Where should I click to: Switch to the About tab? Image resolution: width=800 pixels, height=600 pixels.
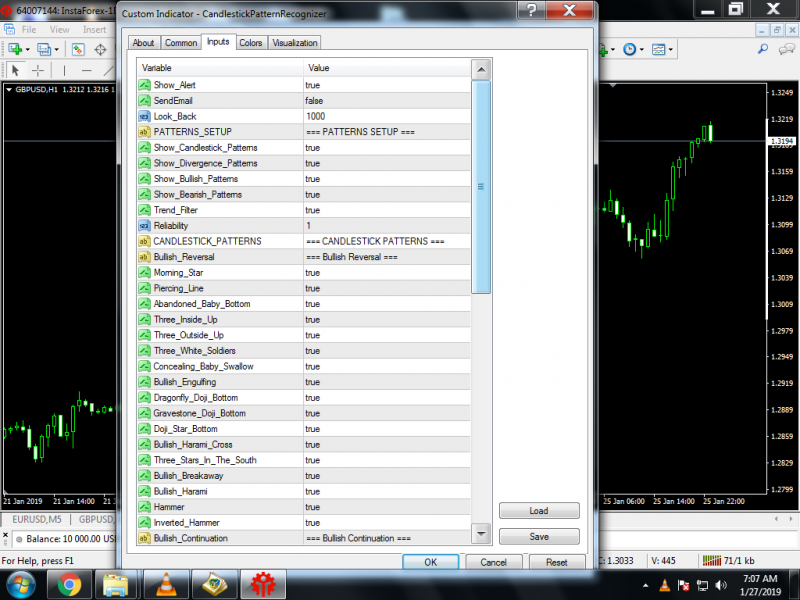[143, 43]
